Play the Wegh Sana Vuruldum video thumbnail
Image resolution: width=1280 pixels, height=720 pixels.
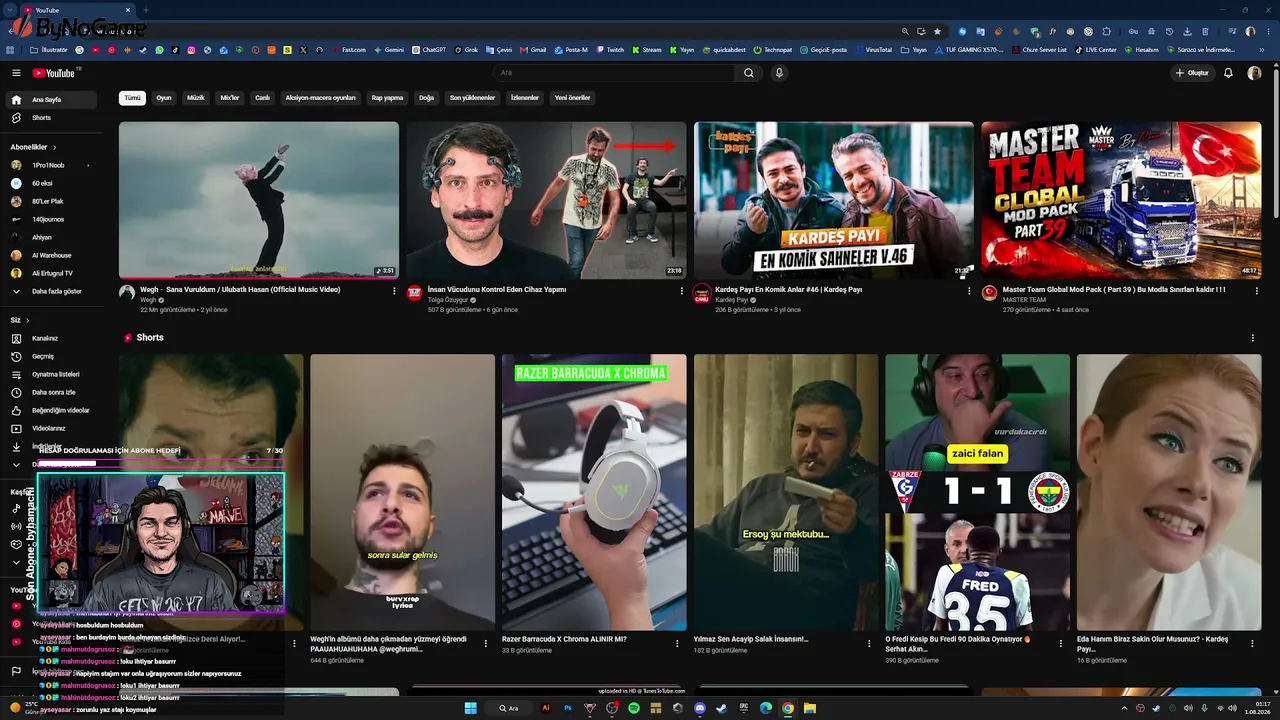[259, 200]
